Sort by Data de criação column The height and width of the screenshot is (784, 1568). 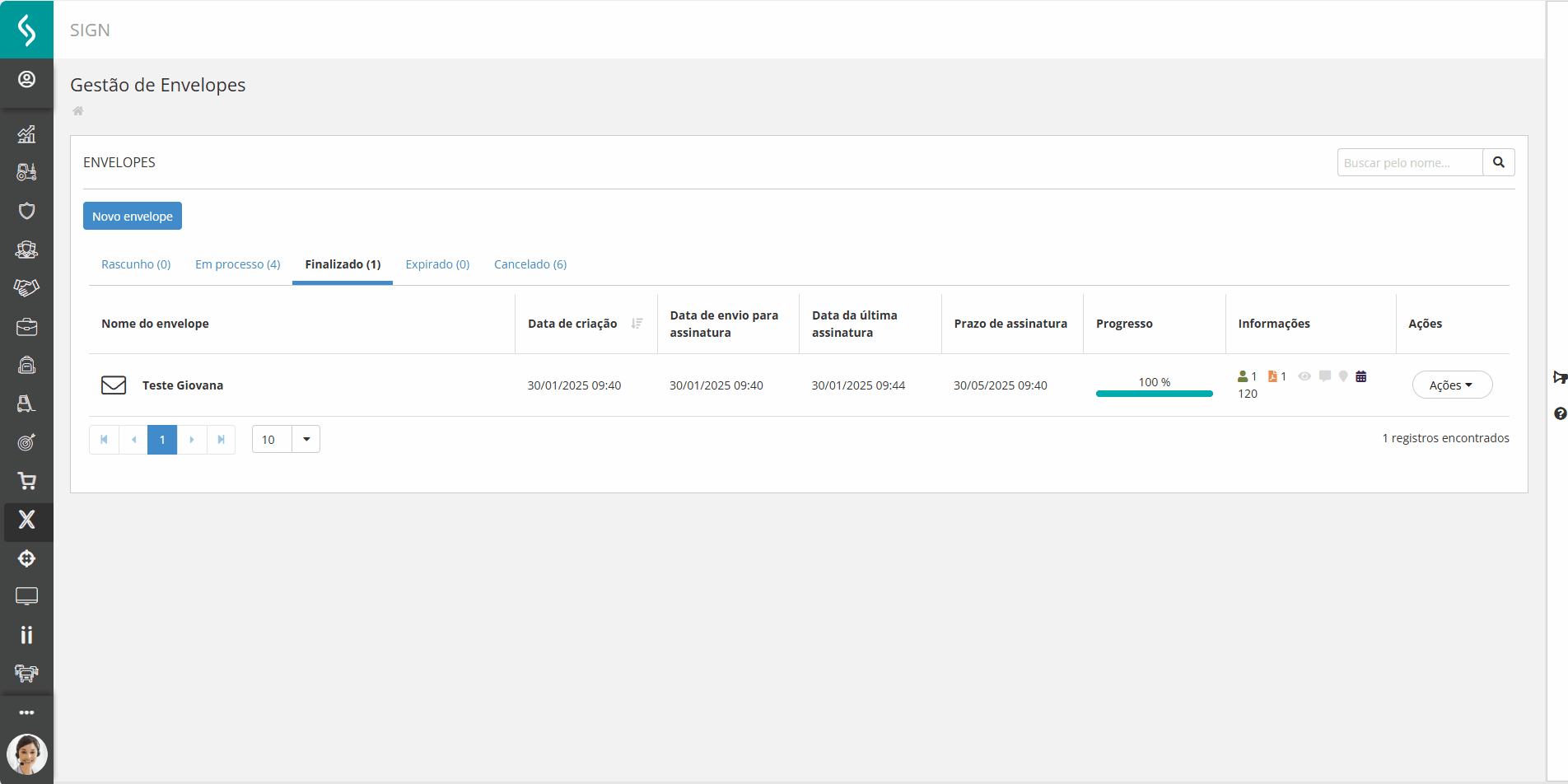click(x=637, y=324)
